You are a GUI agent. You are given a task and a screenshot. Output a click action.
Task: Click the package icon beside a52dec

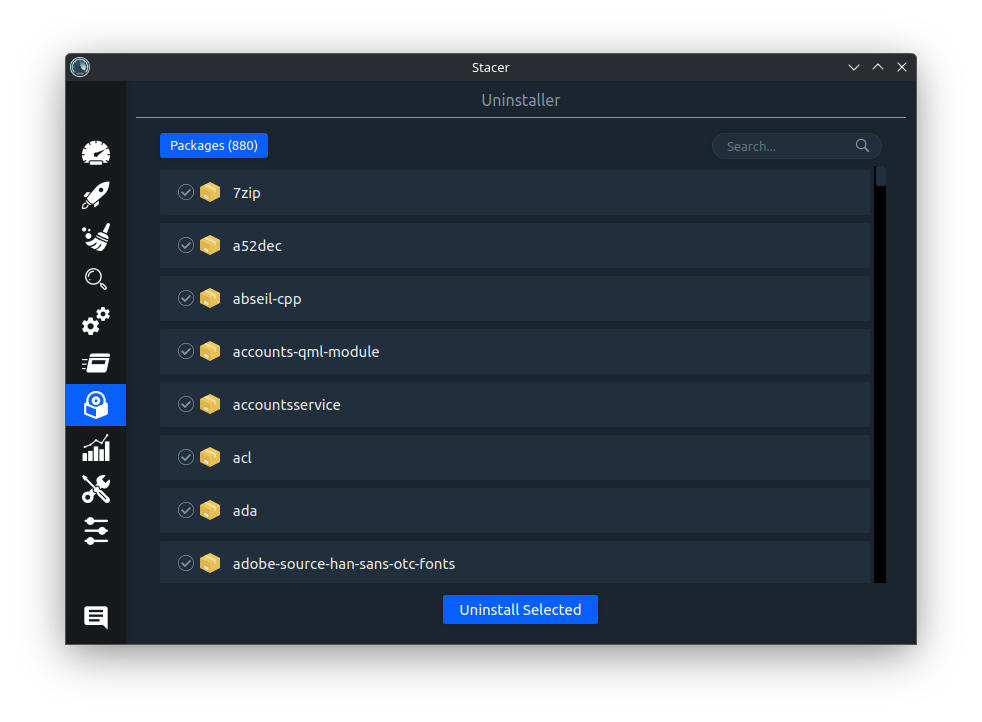click(210, 245)
